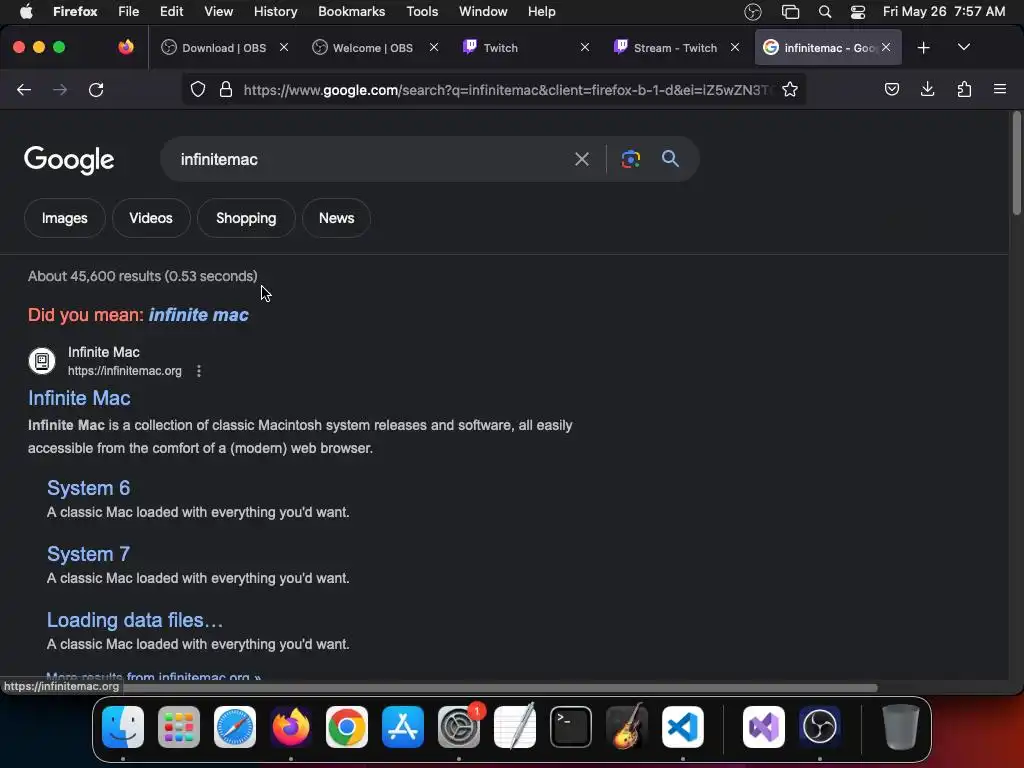Open result options three-dot menu

click(x=199, y=371)
